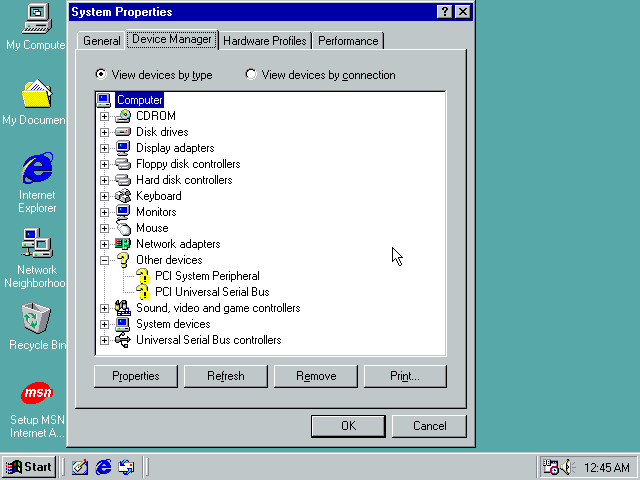Click the Monitors category icon

[123, 212]
